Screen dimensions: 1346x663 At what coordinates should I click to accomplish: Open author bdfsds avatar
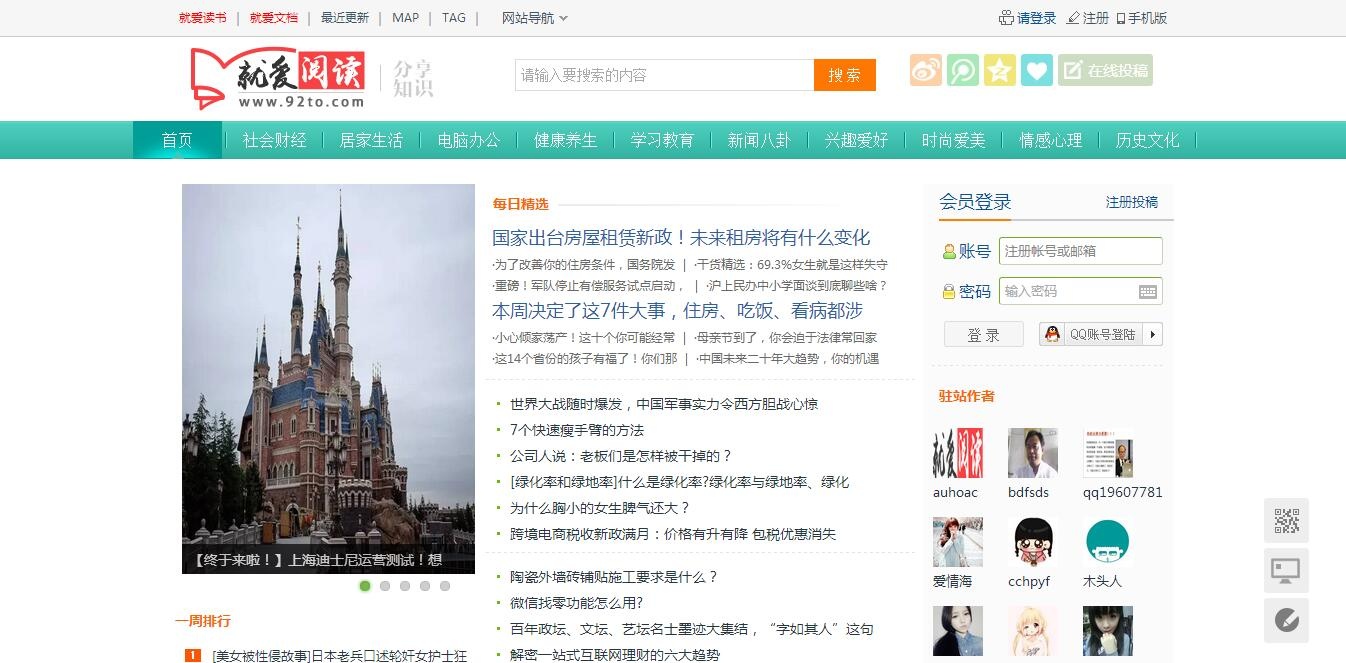coord(1033,453)
